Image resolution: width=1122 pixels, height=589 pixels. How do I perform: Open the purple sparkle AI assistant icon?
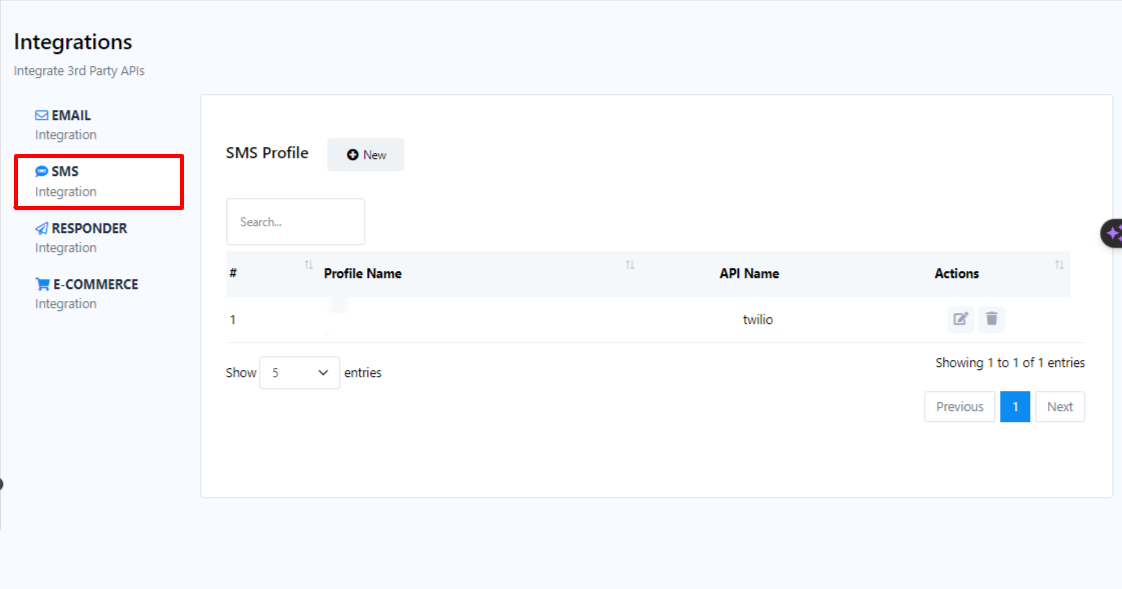coord(1112,233)
